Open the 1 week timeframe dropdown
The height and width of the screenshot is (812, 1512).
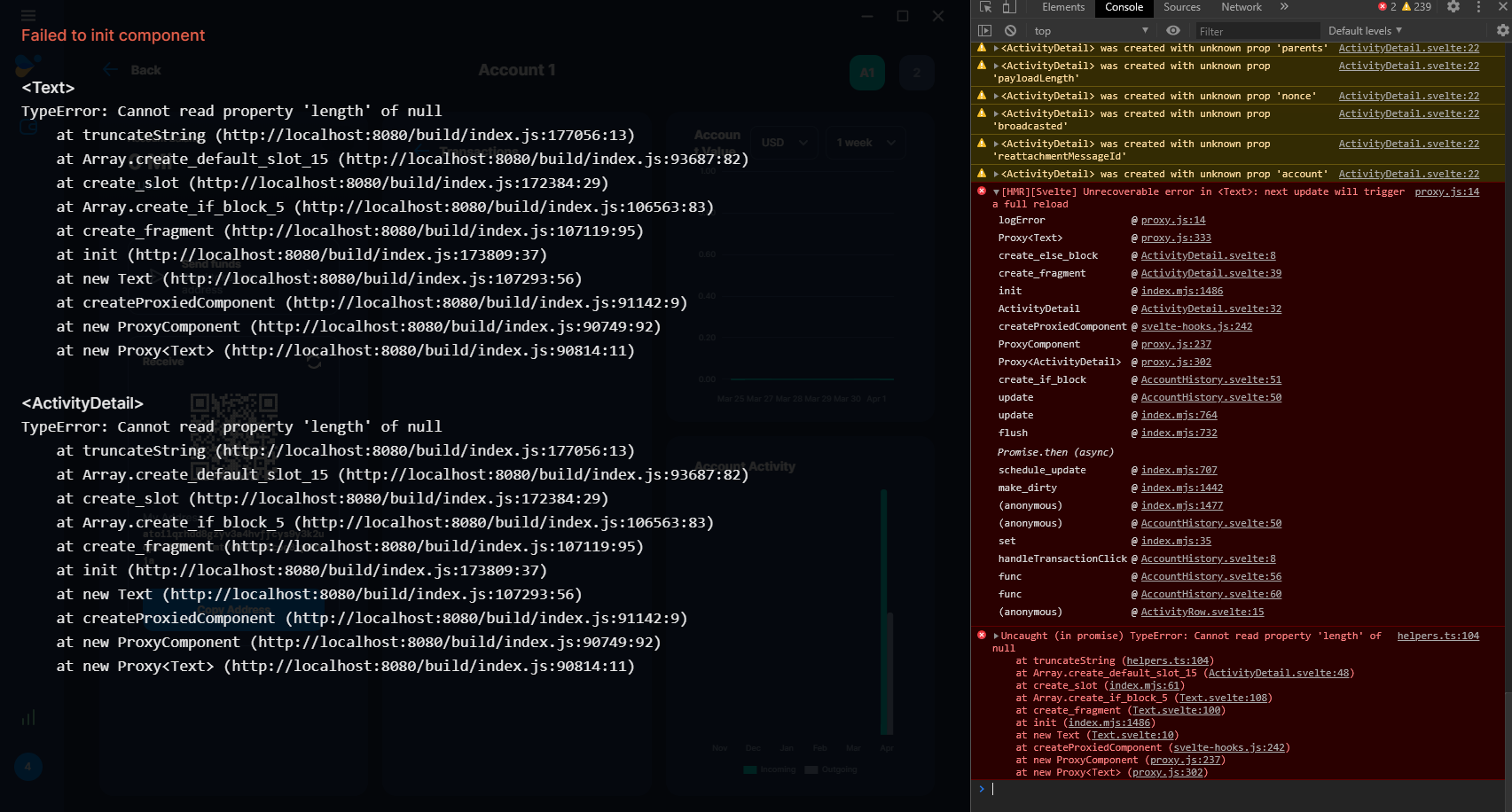pyautogui.click(x=864, y=142)
